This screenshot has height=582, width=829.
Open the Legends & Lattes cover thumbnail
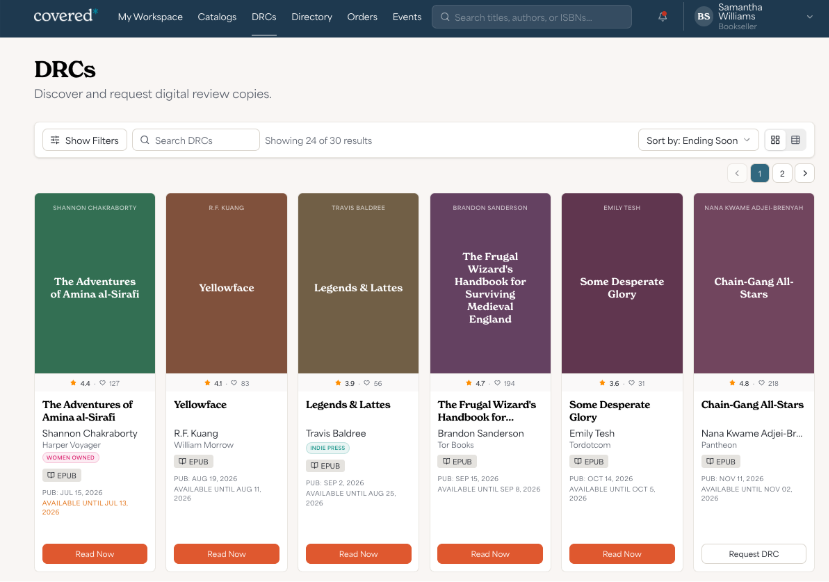tap(358, 283)
